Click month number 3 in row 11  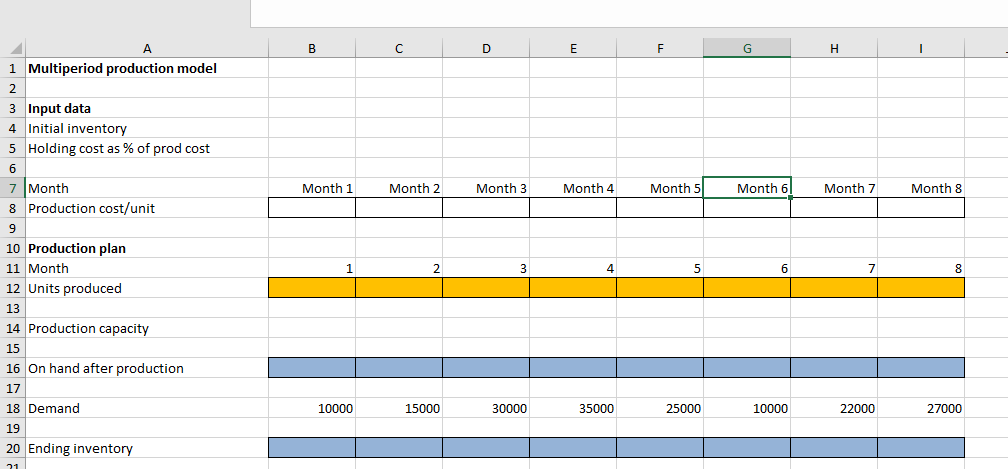coord(486,268)
